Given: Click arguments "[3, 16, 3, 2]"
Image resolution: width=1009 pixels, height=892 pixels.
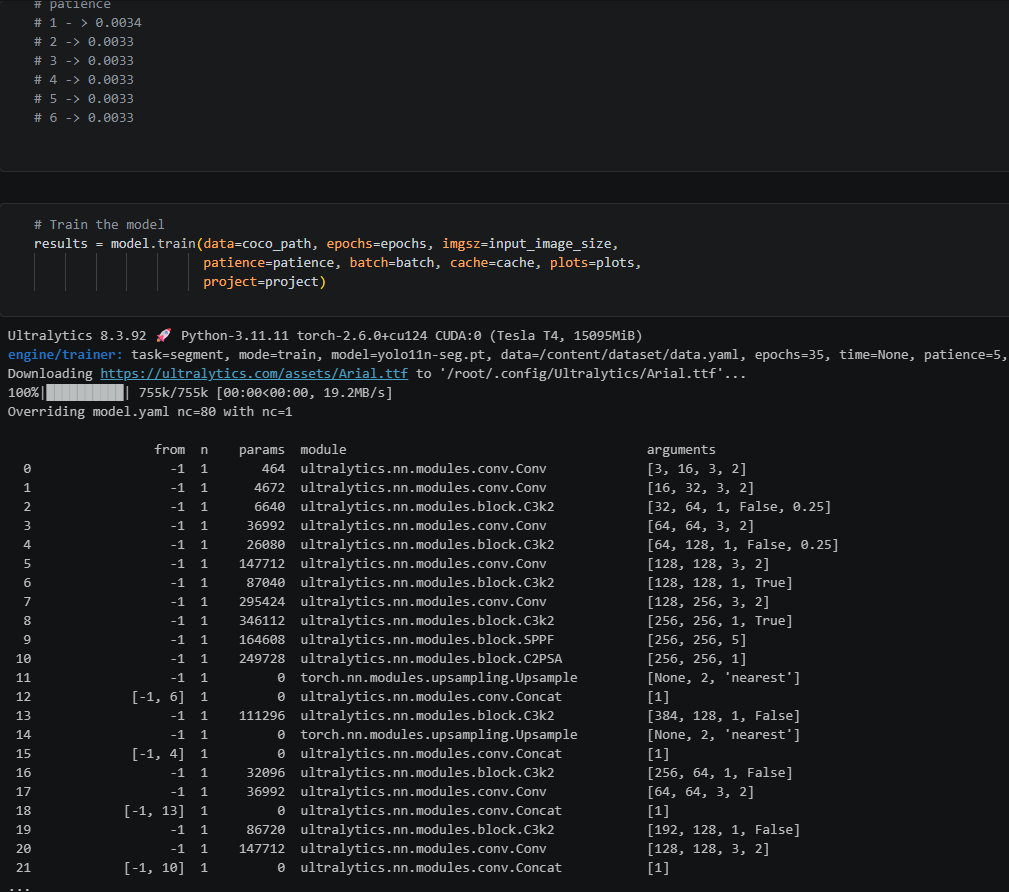Looking at the screenshot, I should [x=696, y=469].
